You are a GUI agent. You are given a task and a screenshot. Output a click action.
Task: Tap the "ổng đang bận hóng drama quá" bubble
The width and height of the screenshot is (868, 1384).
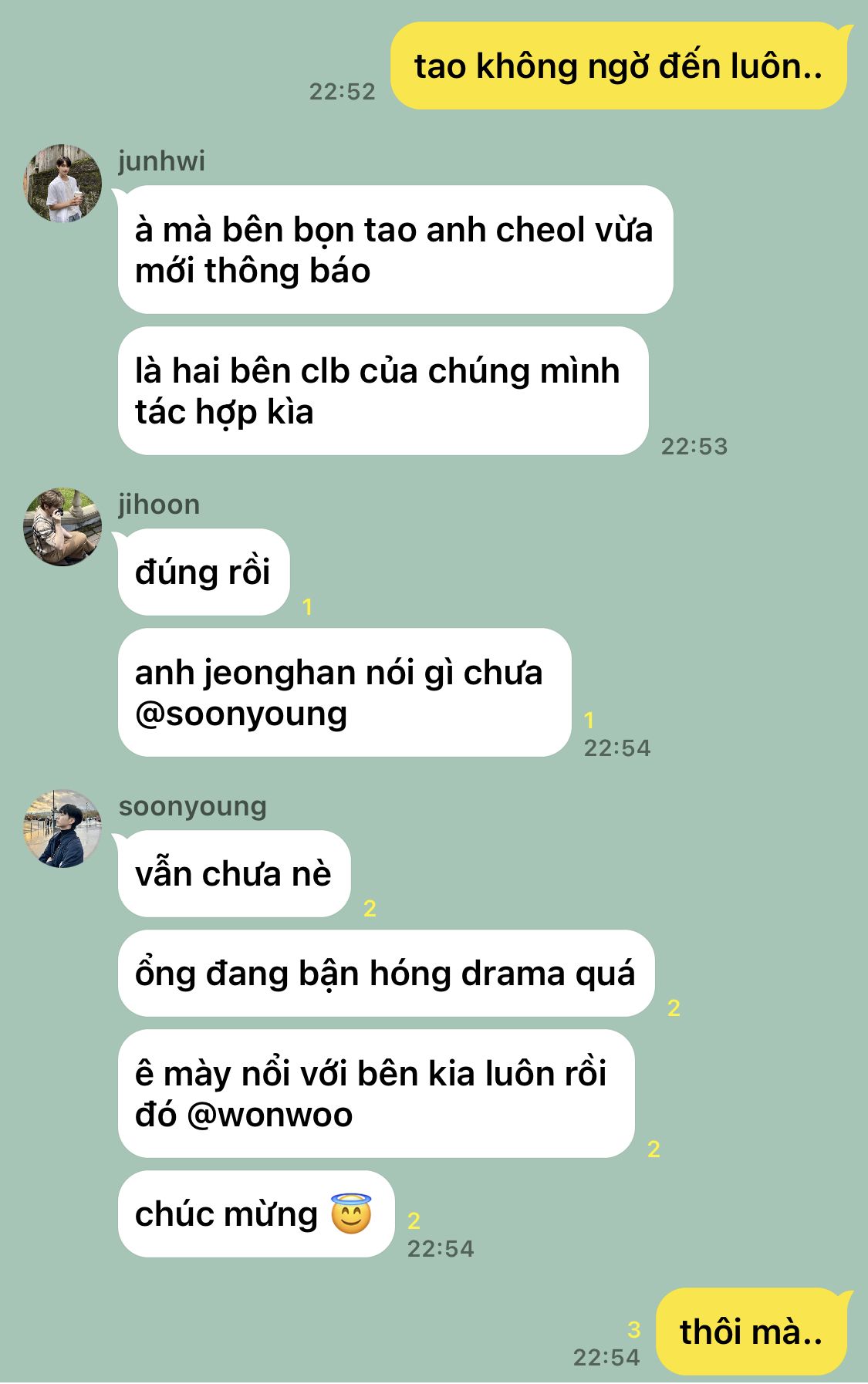point(386,974)
